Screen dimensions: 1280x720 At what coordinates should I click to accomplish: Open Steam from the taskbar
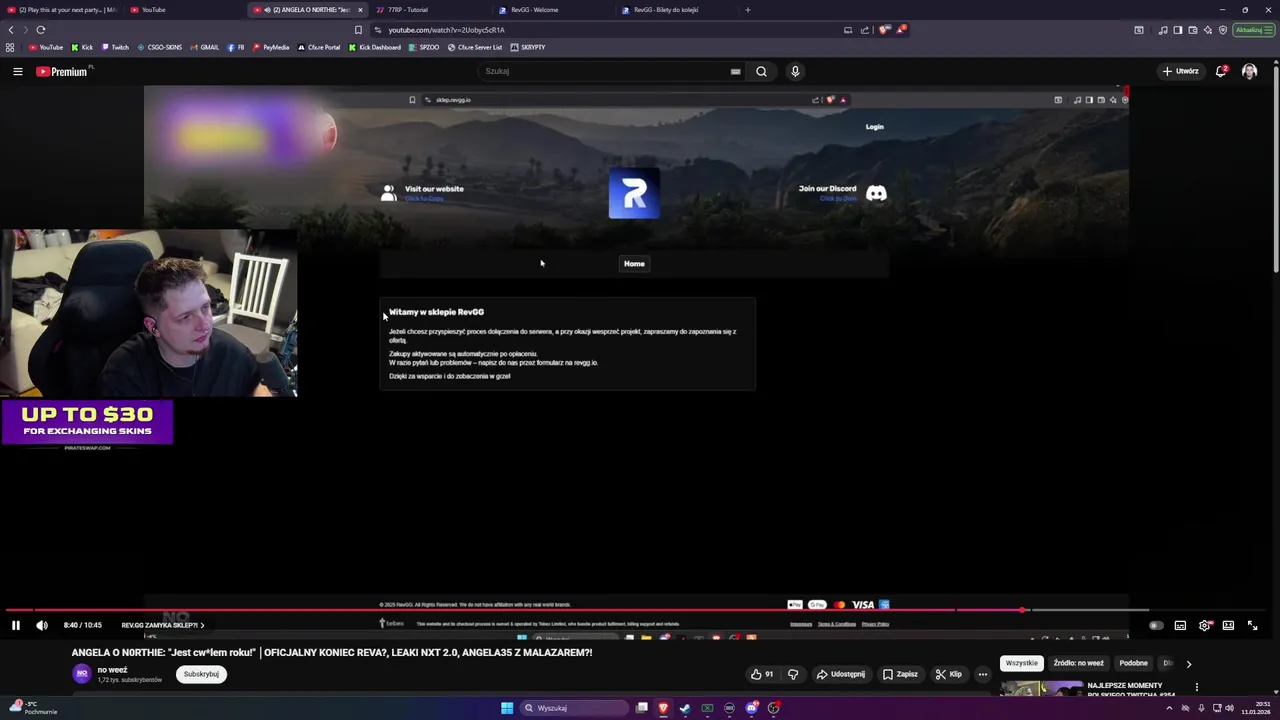[685, 708]
